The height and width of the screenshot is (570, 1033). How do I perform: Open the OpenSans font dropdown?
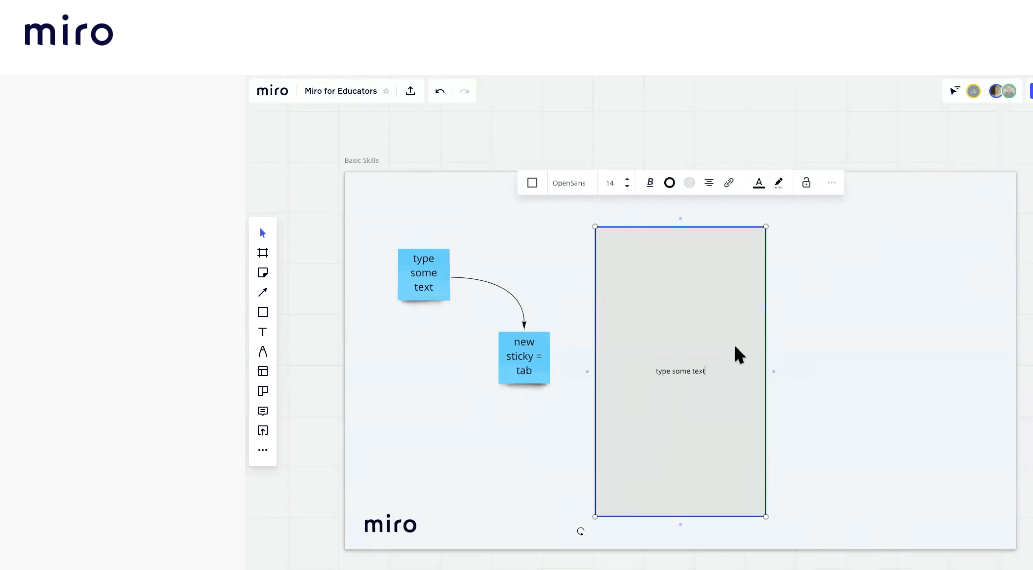(569, 183)
